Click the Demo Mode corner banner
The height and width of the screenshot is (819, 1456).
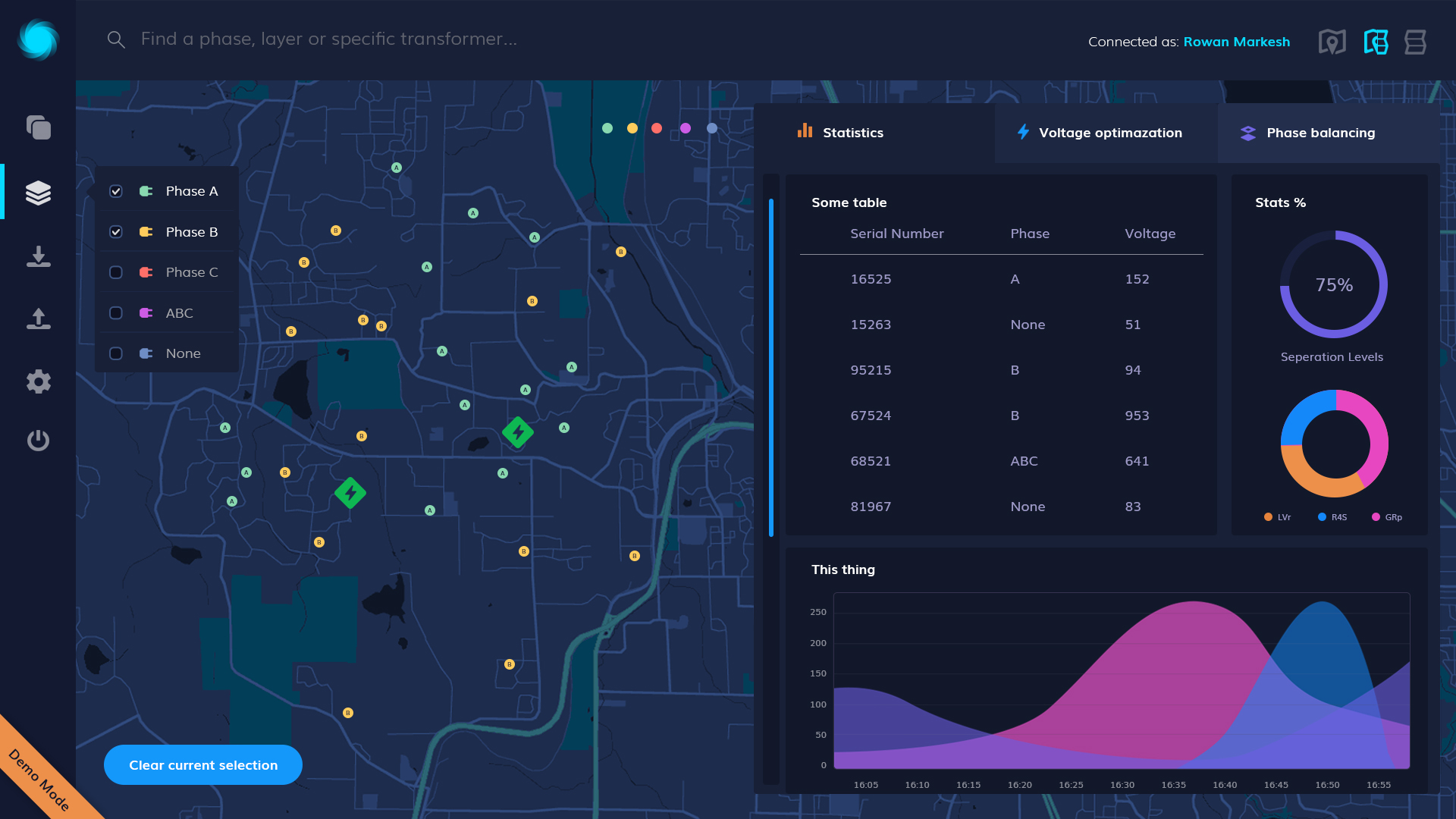[x=39, y=779]
